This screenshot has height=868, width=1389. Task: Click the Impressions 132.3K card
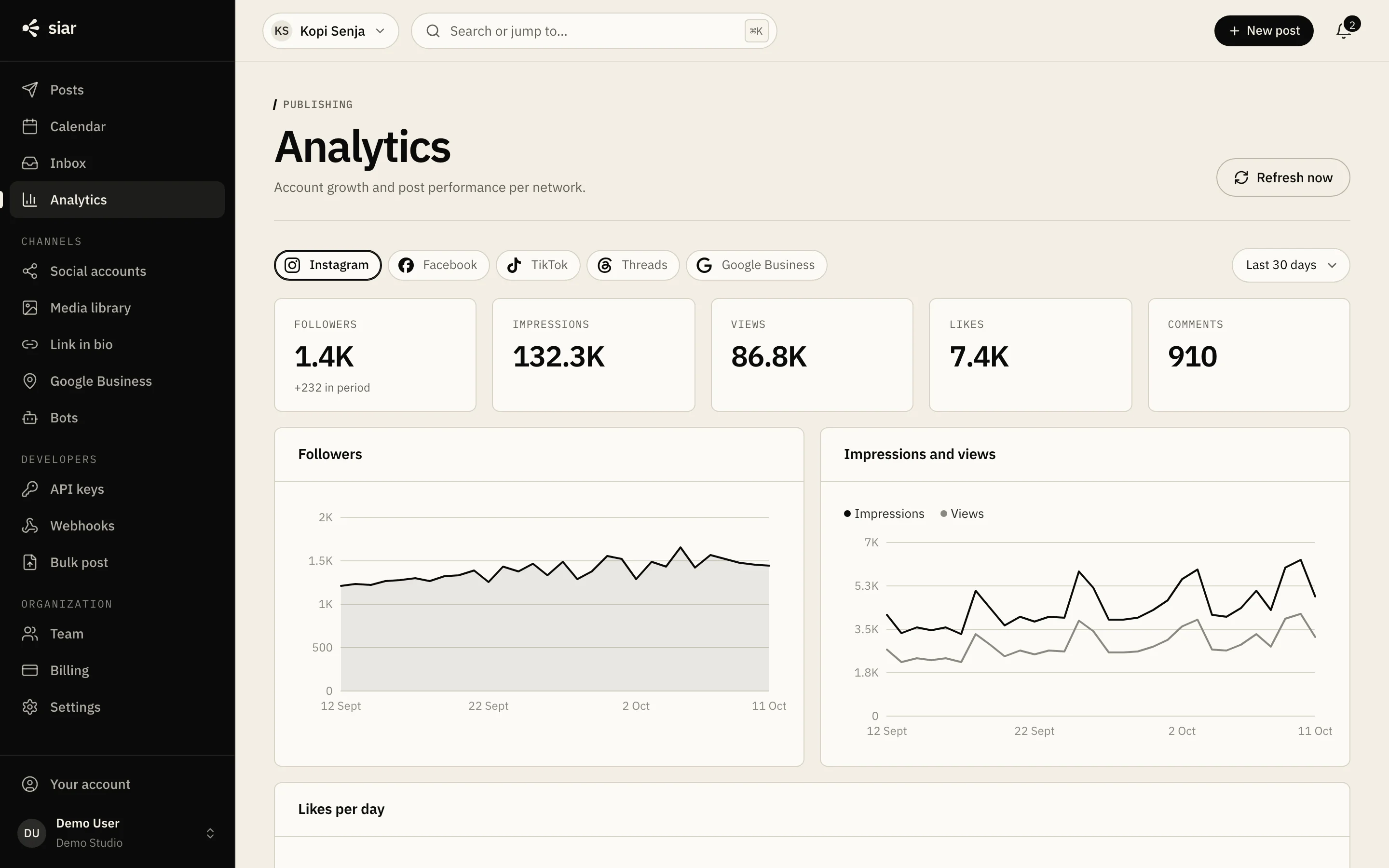pos(594,355)
